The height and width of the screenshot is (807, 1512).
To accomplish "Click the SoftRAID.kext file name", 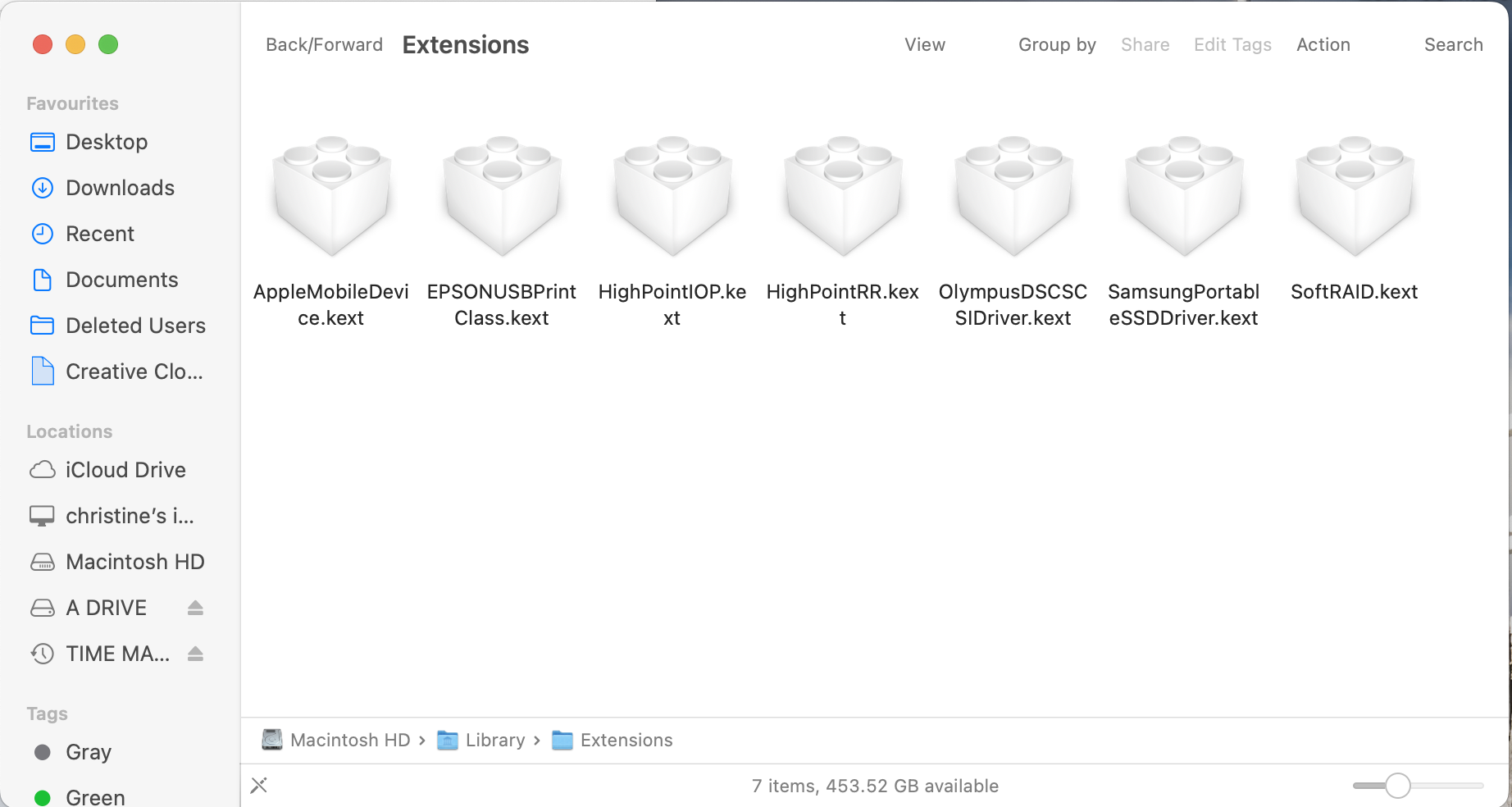I will [1355, 292].
